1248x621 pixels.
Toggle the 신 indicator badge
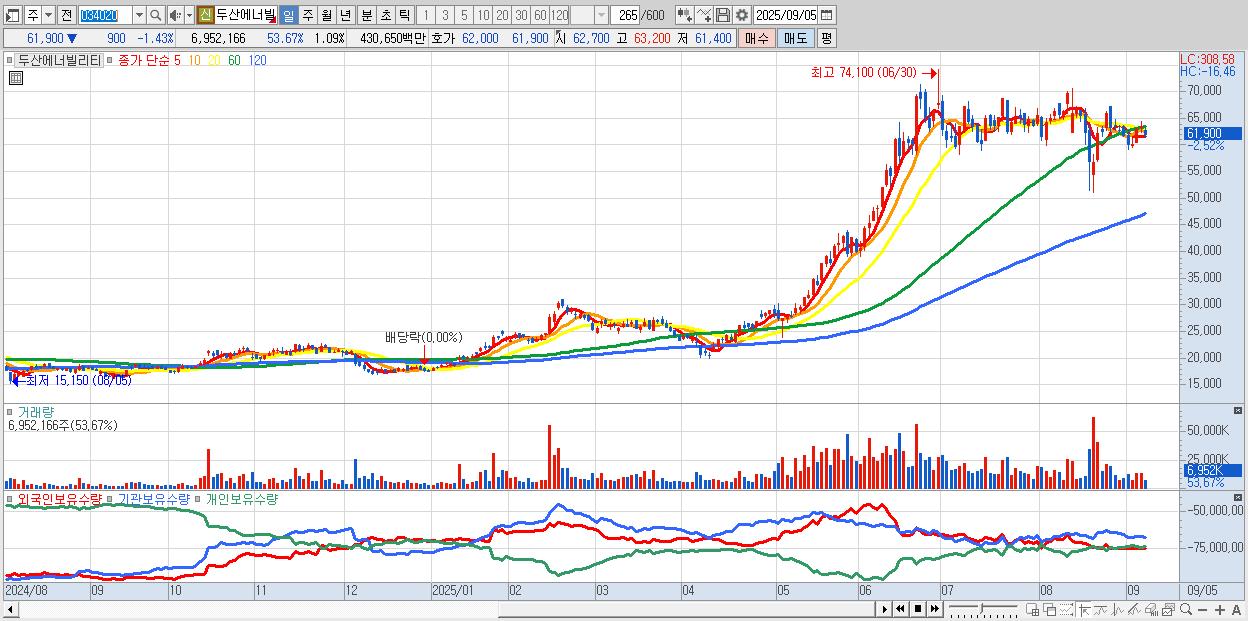pos(204,16)
